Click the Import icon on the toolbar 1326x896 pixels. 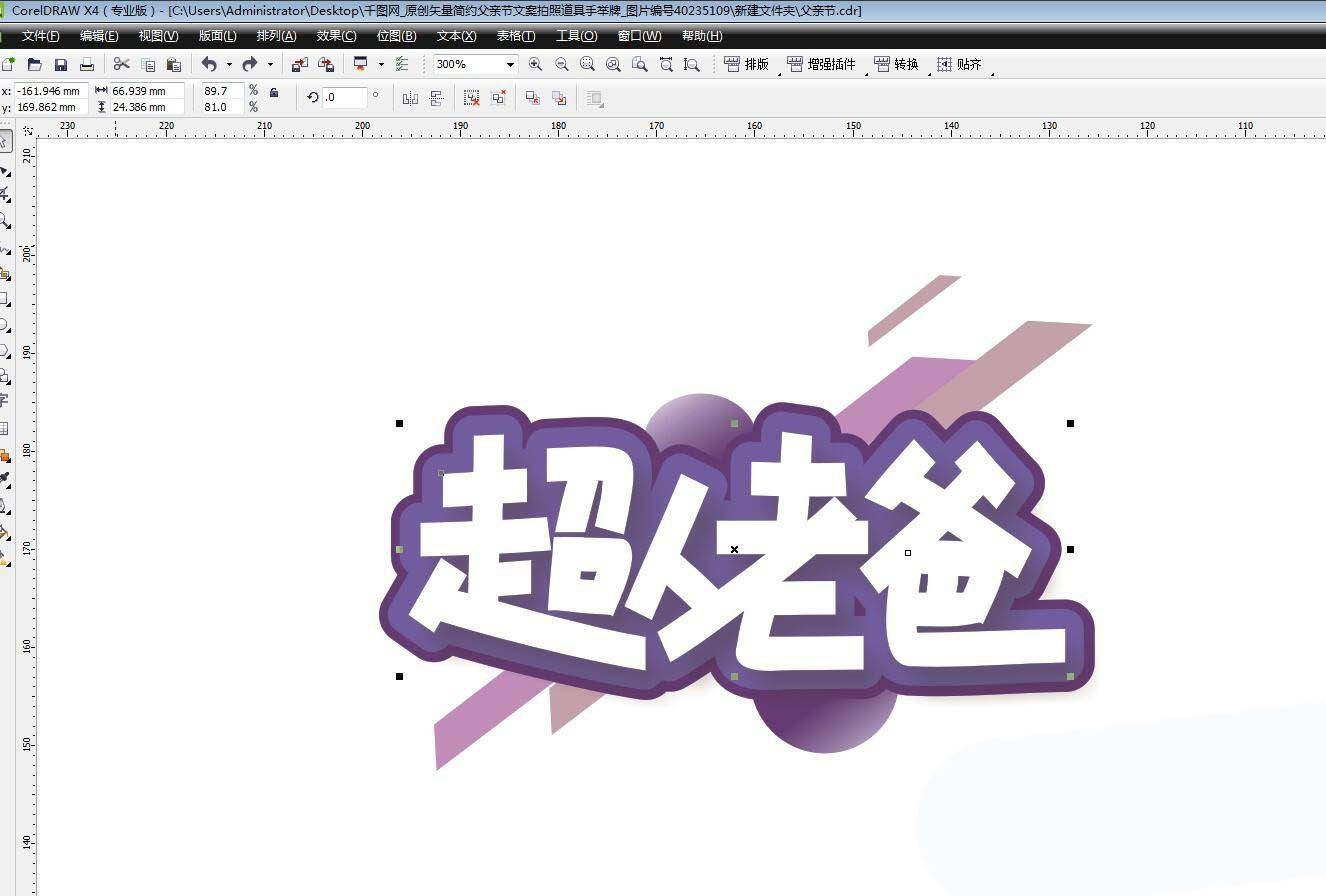(x=299, y=63)
